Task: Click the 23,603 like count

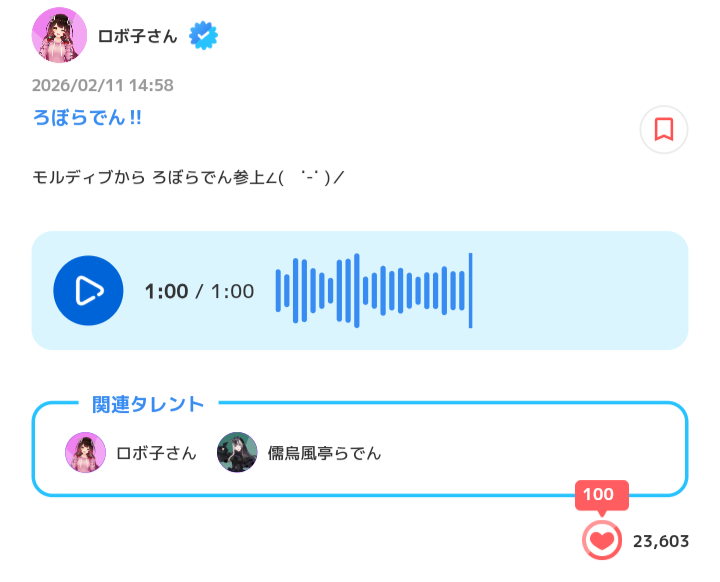Action: [x=661, y=541]
